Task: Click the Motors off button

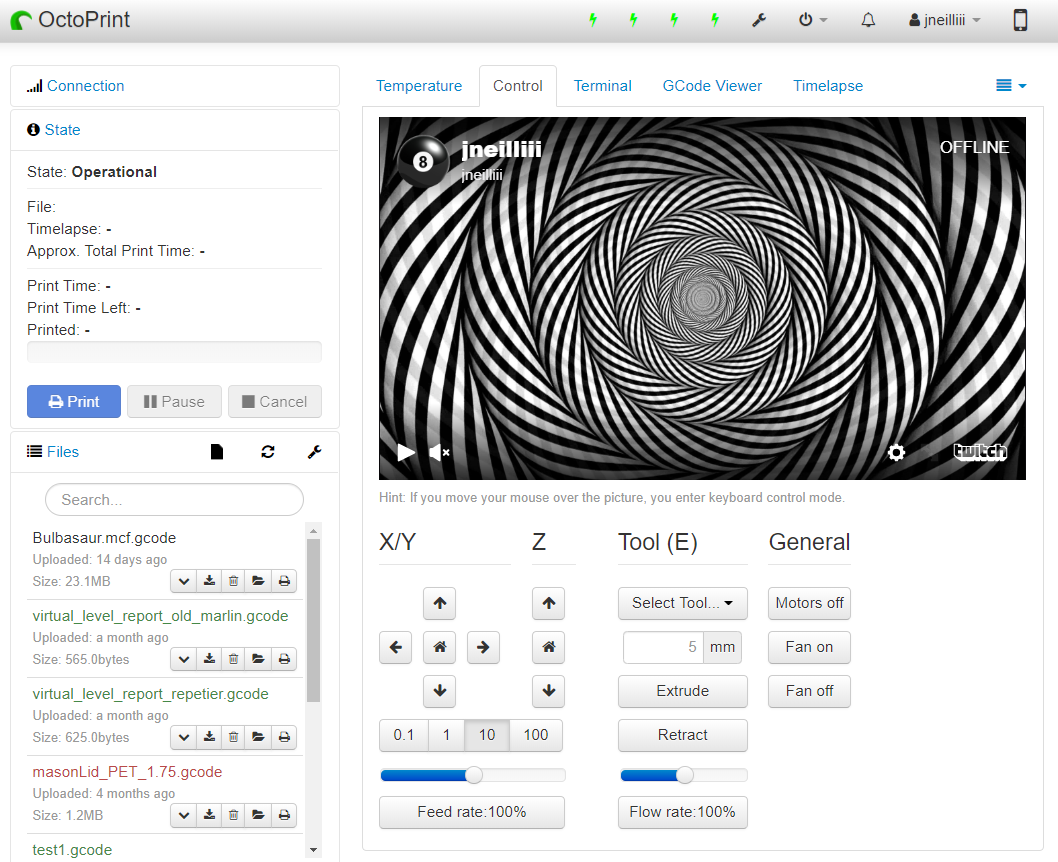Action: 809,603
